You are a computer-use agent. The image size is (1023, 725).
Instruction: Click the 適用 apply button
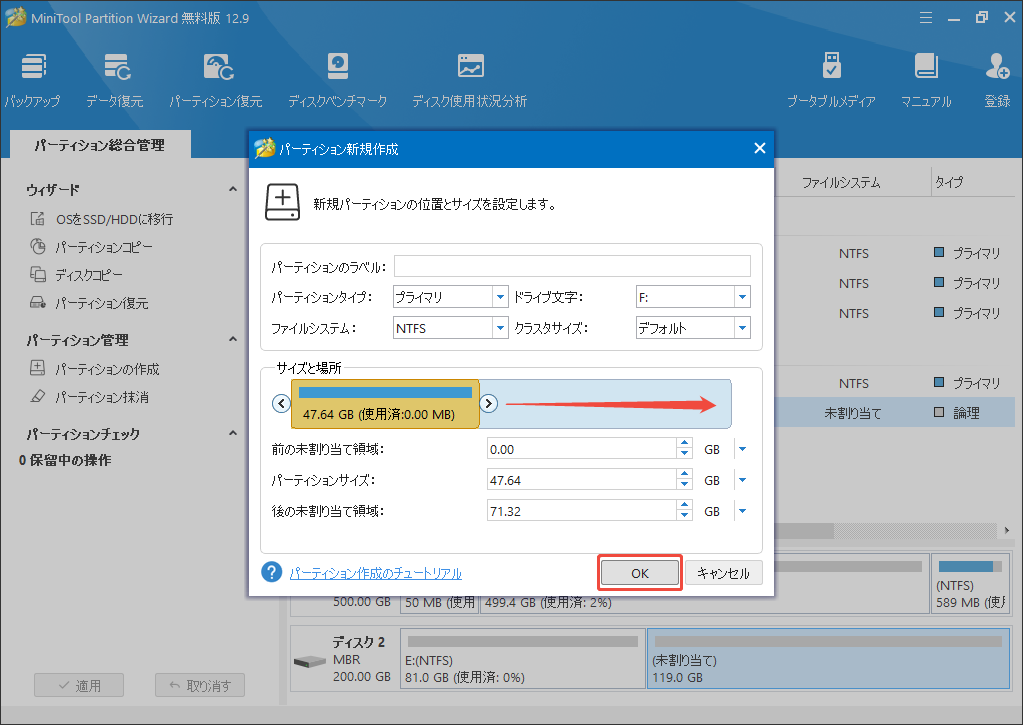click(79, 685)
